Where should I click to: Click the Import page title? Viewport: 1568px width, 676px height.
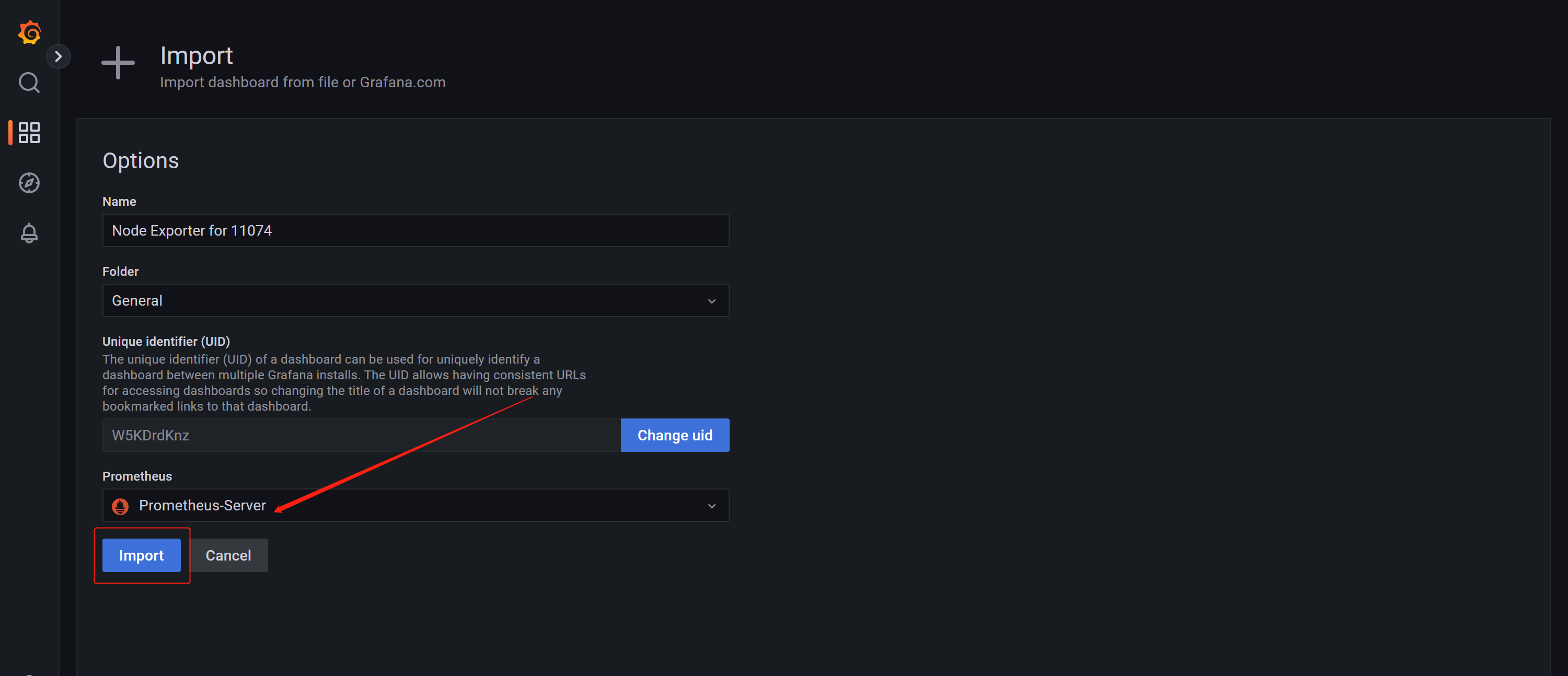pos(197,56)
